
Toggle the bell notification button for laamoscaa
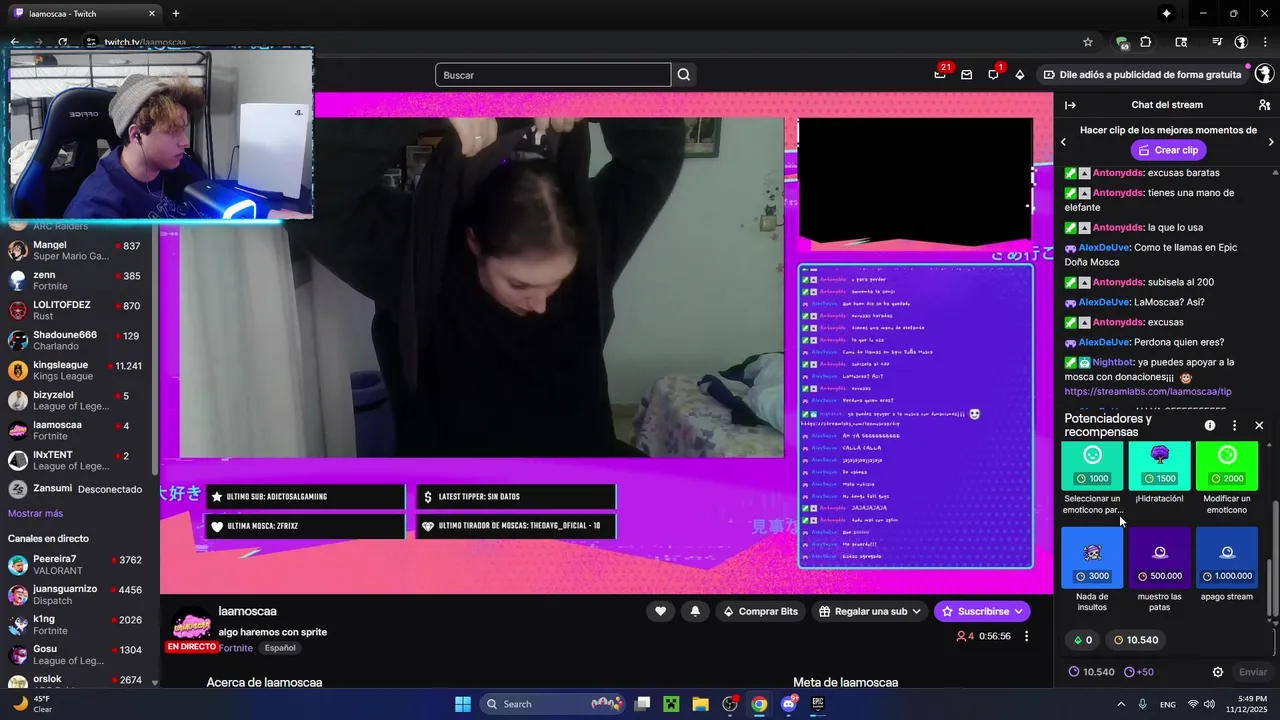pyautogui.click(x=695, y=611)
